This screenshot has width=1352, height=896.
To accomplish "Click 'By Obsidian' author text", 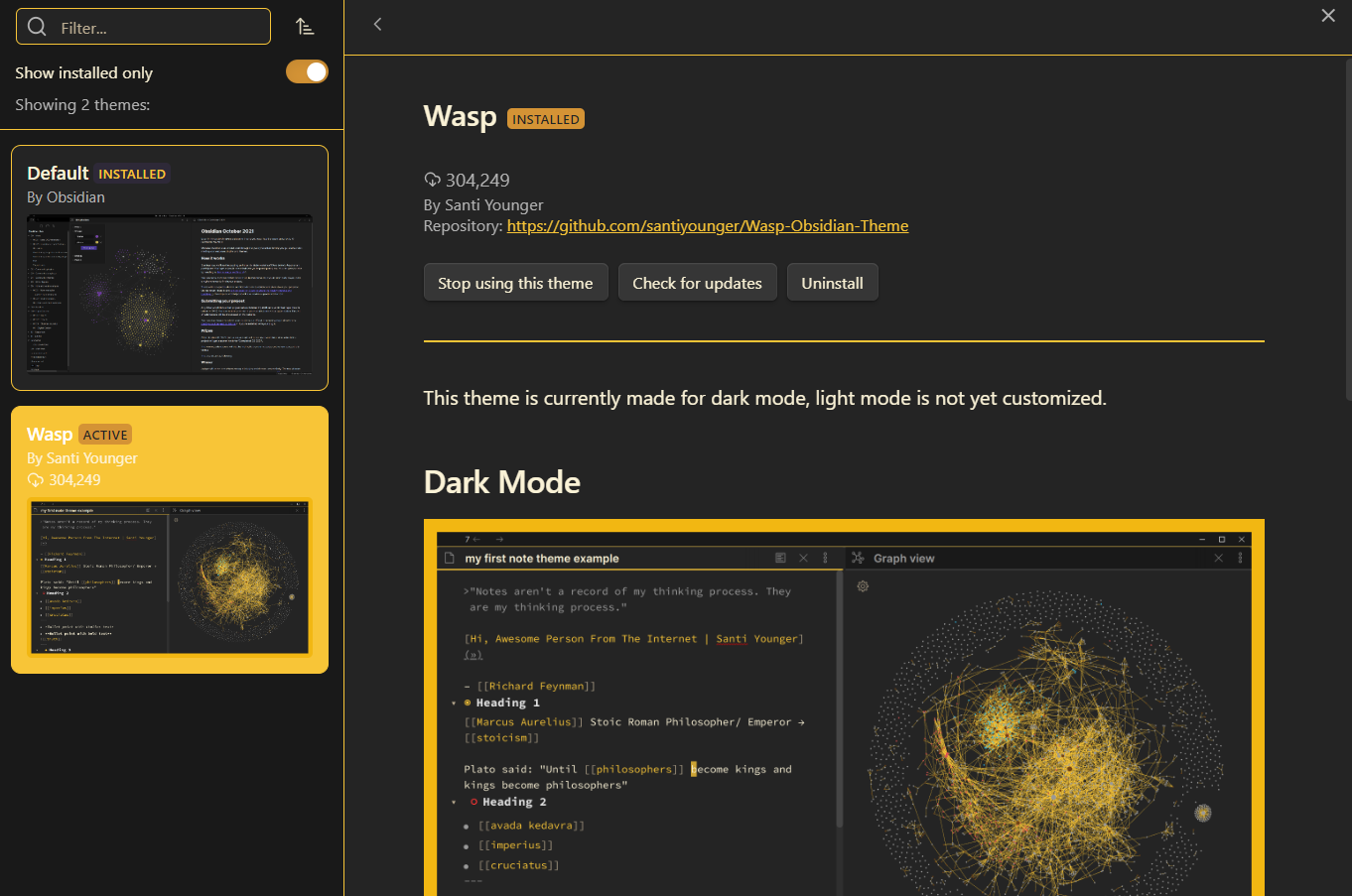I will pos(66,197).
